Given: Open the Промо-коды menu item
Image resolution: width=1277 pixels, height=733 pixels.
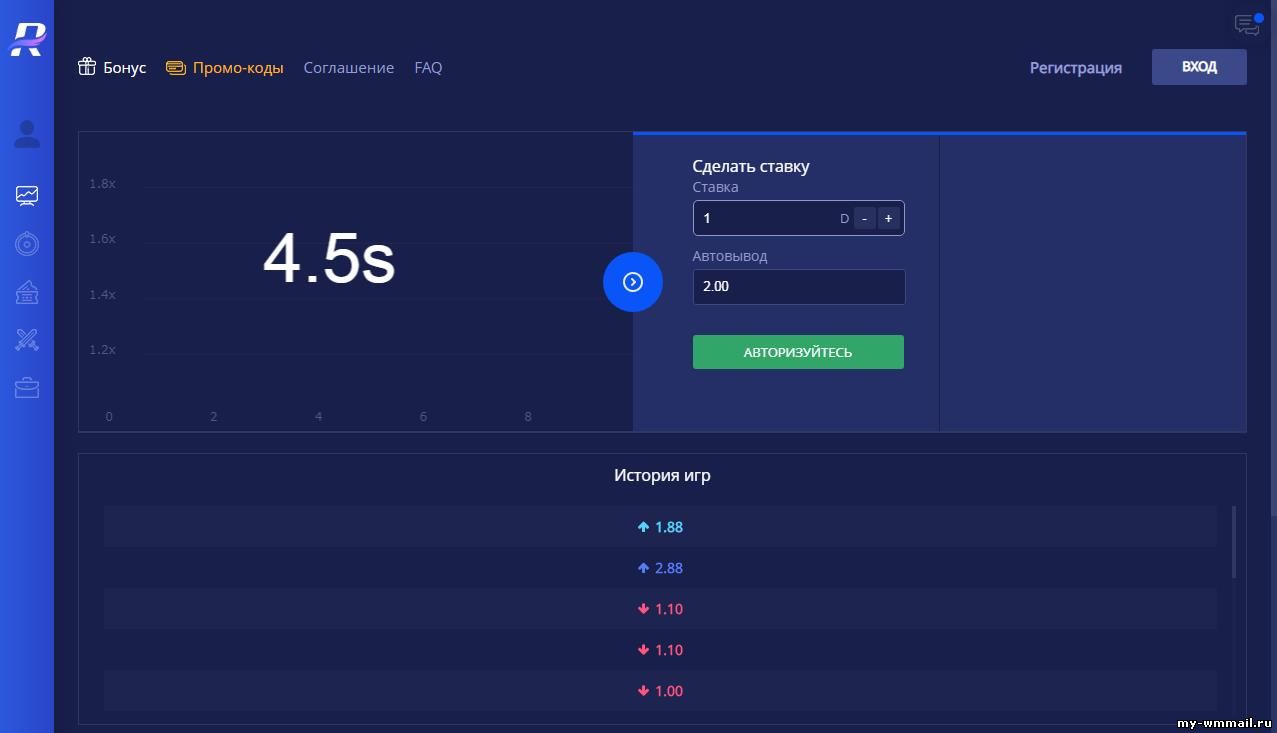Looking at the screenshot, I should (x=238, y=68).
